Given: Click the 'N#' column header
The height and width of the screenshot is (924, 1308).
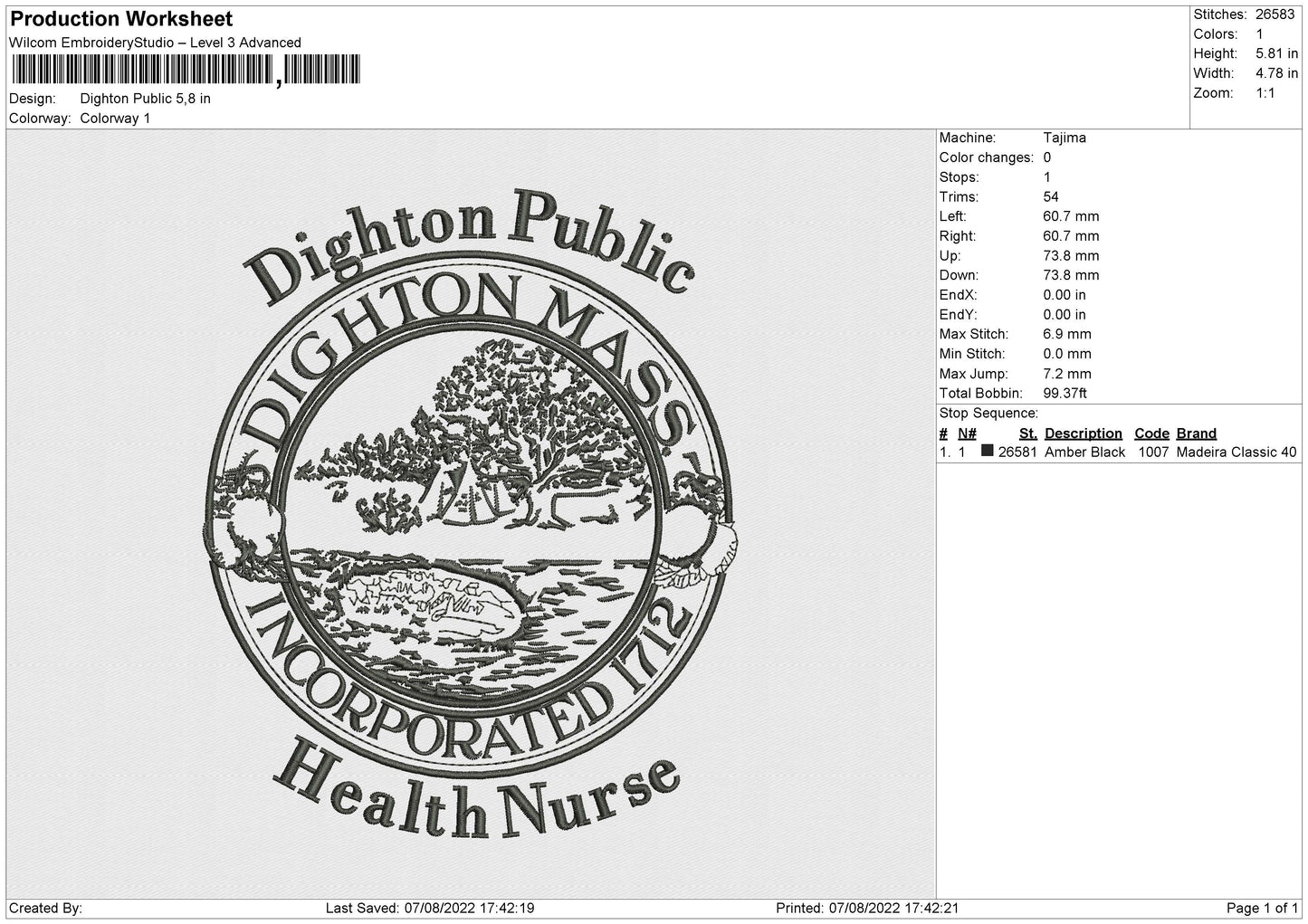Looking at the screenshot, I should pyautogui.click(x=968, y=433).
